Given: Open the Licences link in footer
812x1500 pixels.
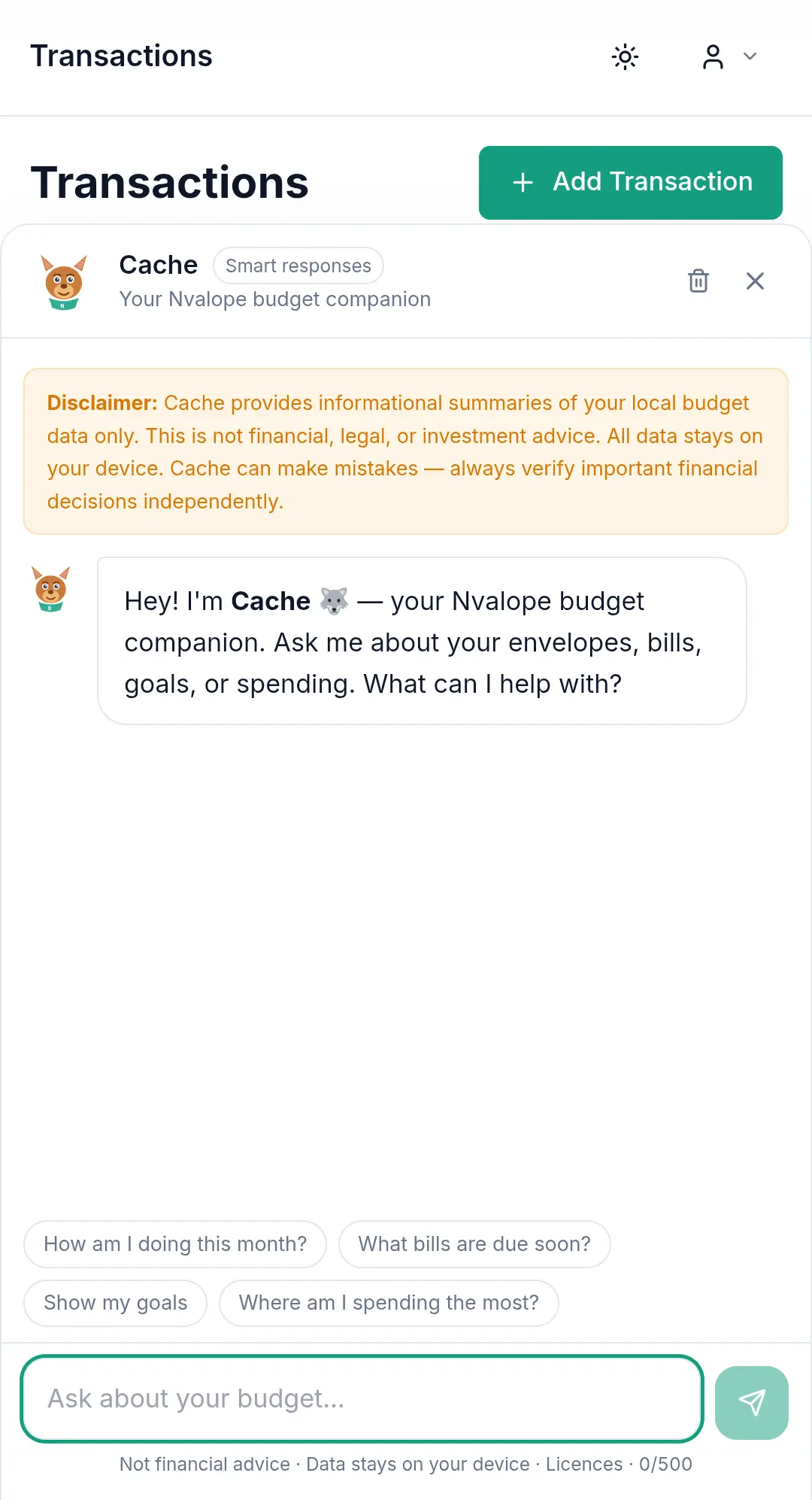Looking at the screenshot, I should [584, 1464].
